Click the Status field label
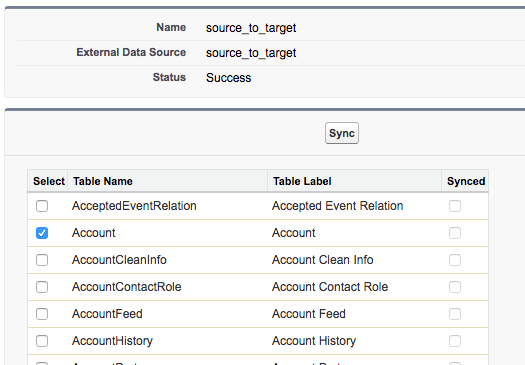 pyautogui.click(x=169, y=77)
